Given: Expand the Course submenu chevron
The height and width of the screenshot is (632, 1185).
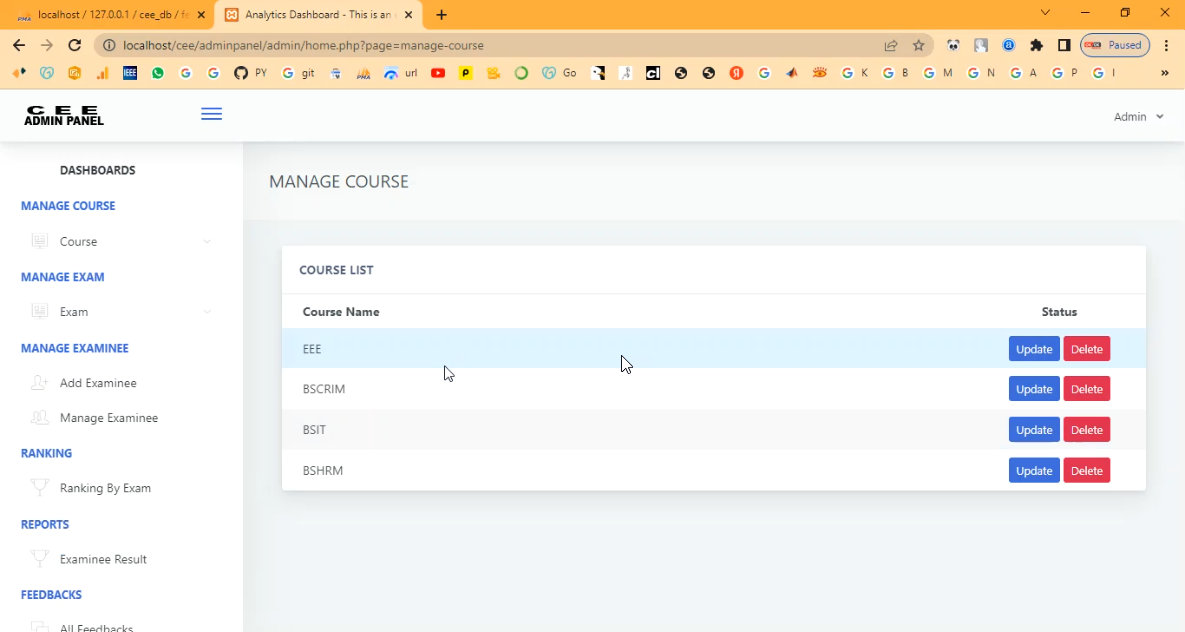Looking at the screenshot, I should pyautogui.click(x=207, y=241).
